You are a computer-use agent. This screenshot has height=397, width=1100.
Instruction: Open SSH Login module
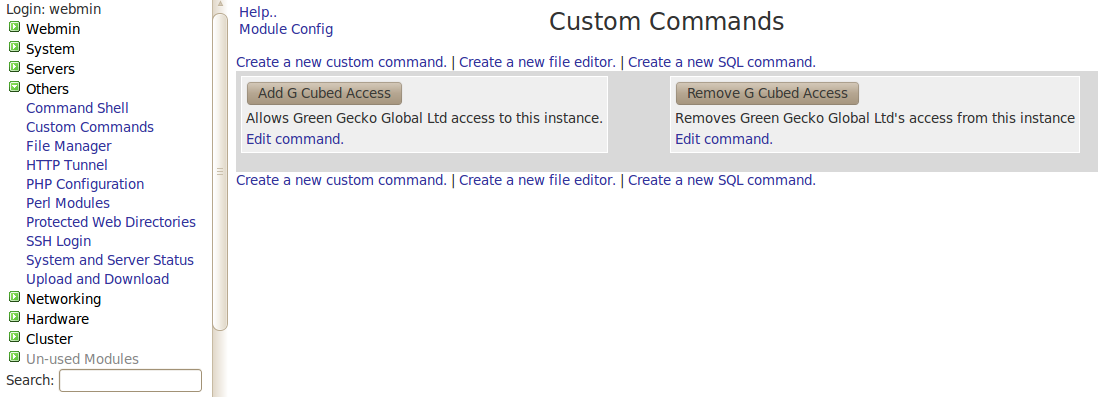click(x=58, y=241)
